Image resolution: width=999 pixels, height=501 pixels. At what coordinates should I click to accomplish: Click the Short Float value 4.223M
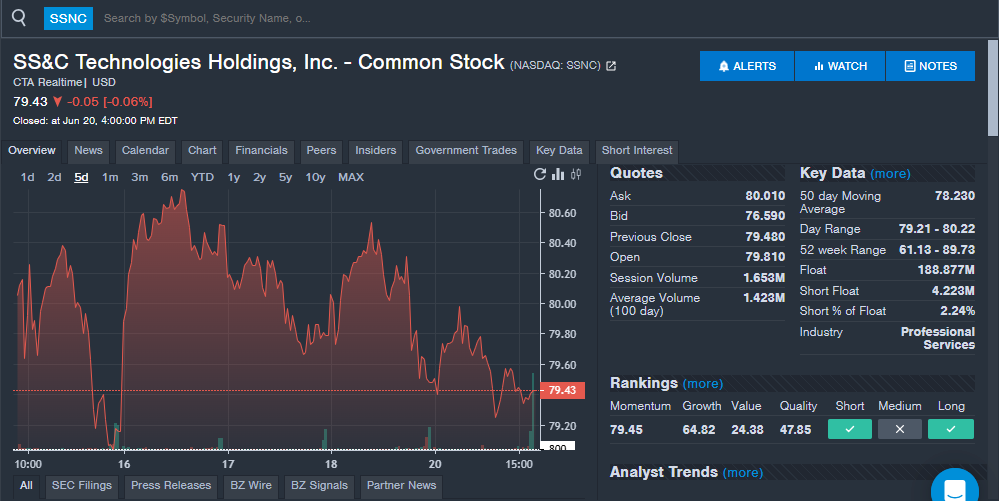pyautogui.click(x=952, y=291)
